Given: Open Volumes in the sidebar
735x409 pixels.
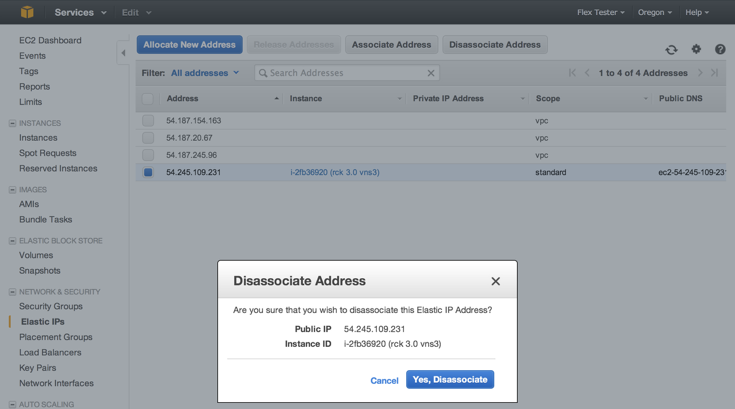Looking at the screenshot, I should coord(36,255).
